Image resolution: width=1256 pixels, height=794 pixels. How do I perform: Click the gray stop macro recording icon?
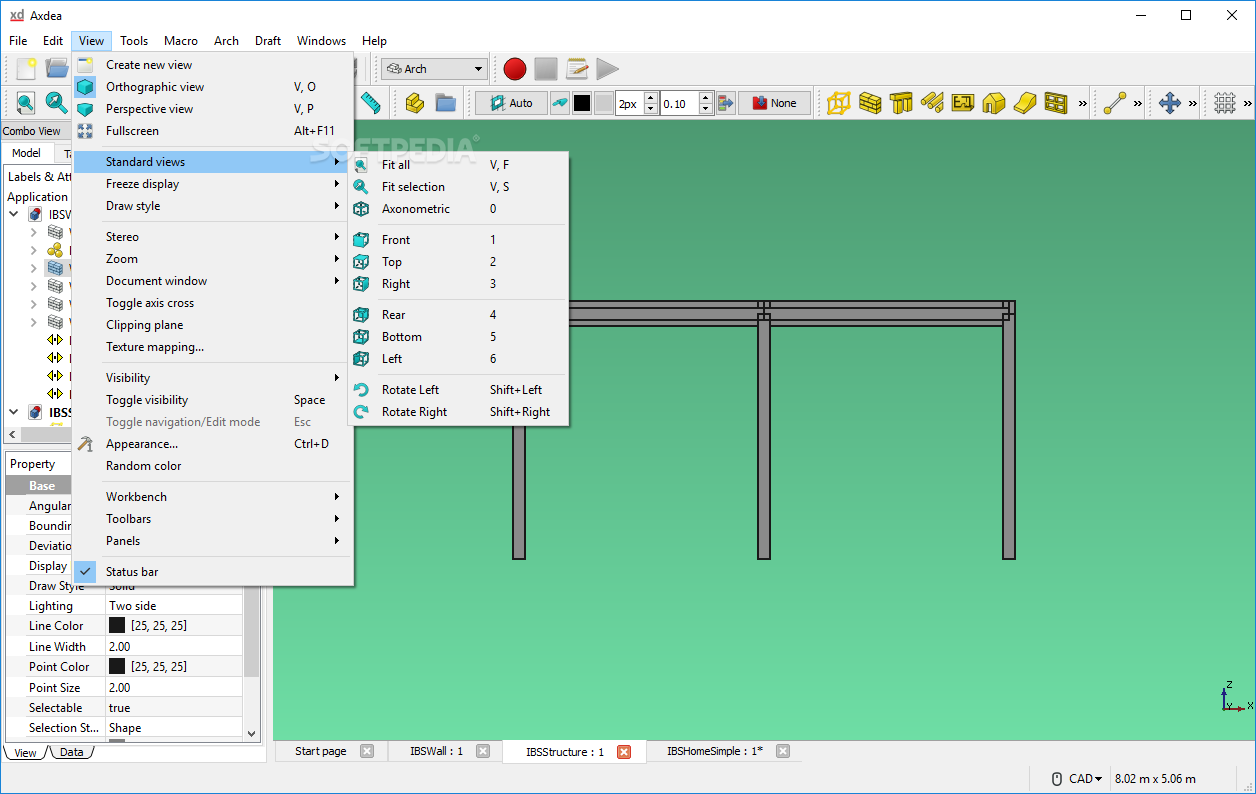(545, 69)
